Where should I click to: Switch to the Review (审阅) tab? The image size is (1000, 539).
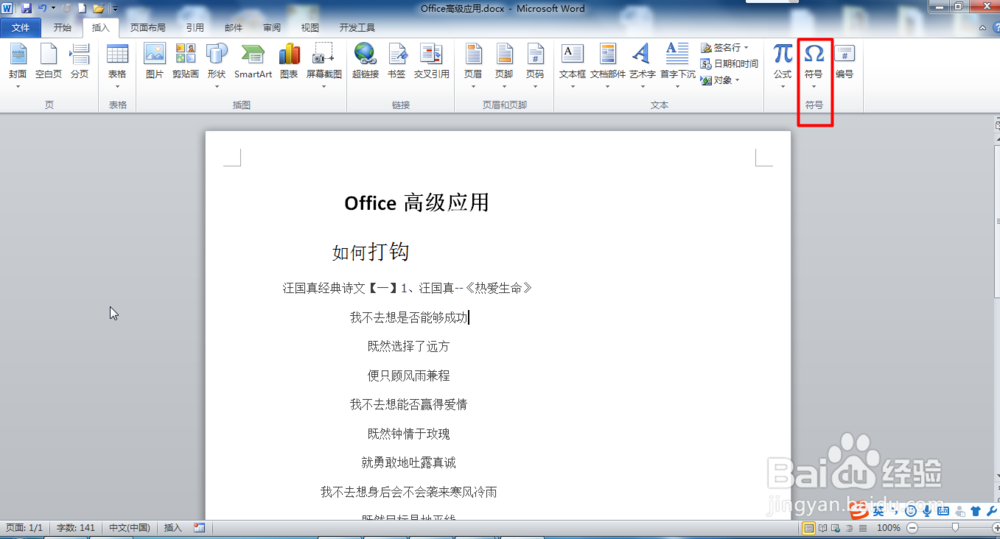(272, 27)
